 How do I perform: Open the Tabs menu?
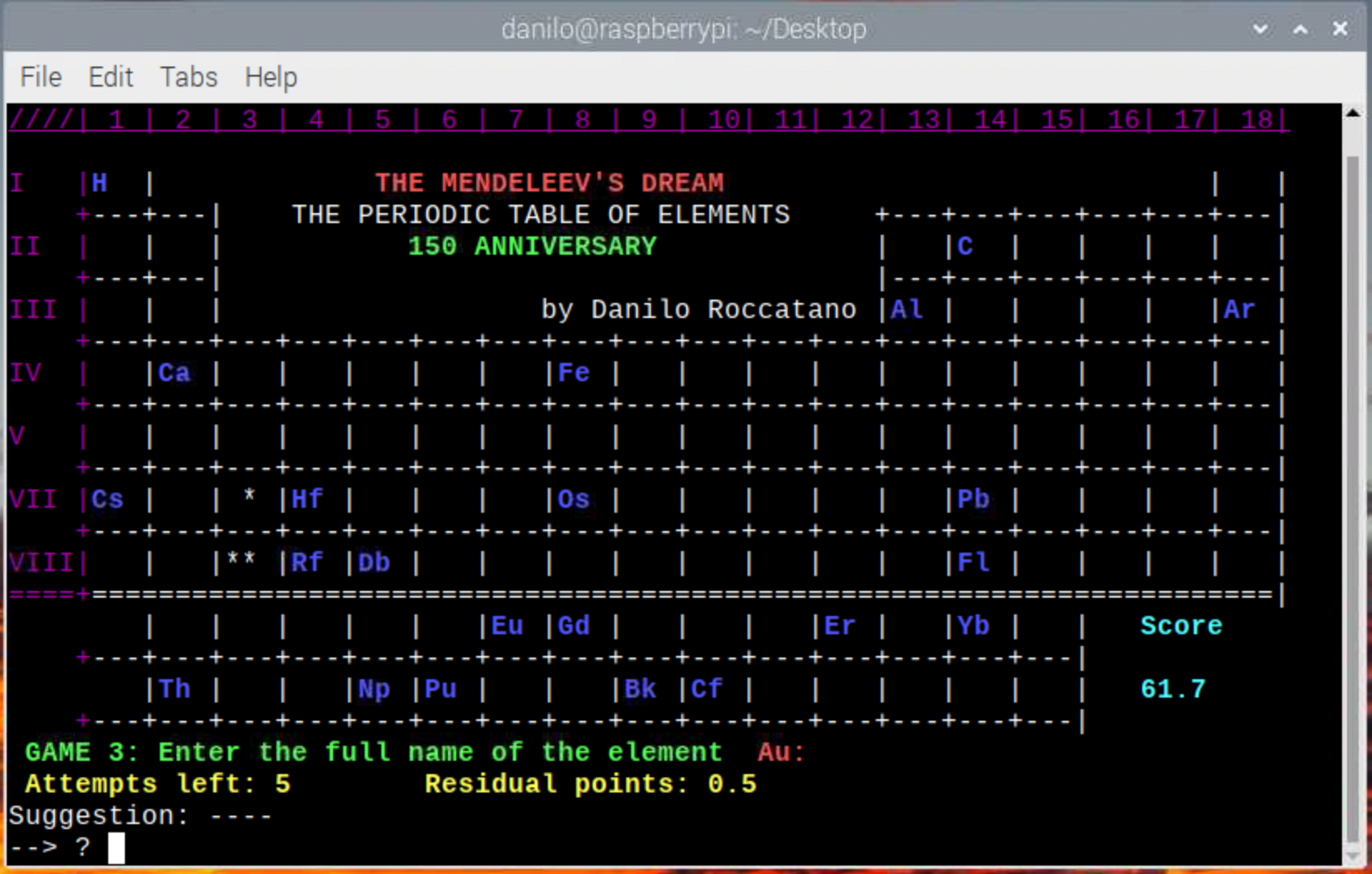tap(188, 77)
